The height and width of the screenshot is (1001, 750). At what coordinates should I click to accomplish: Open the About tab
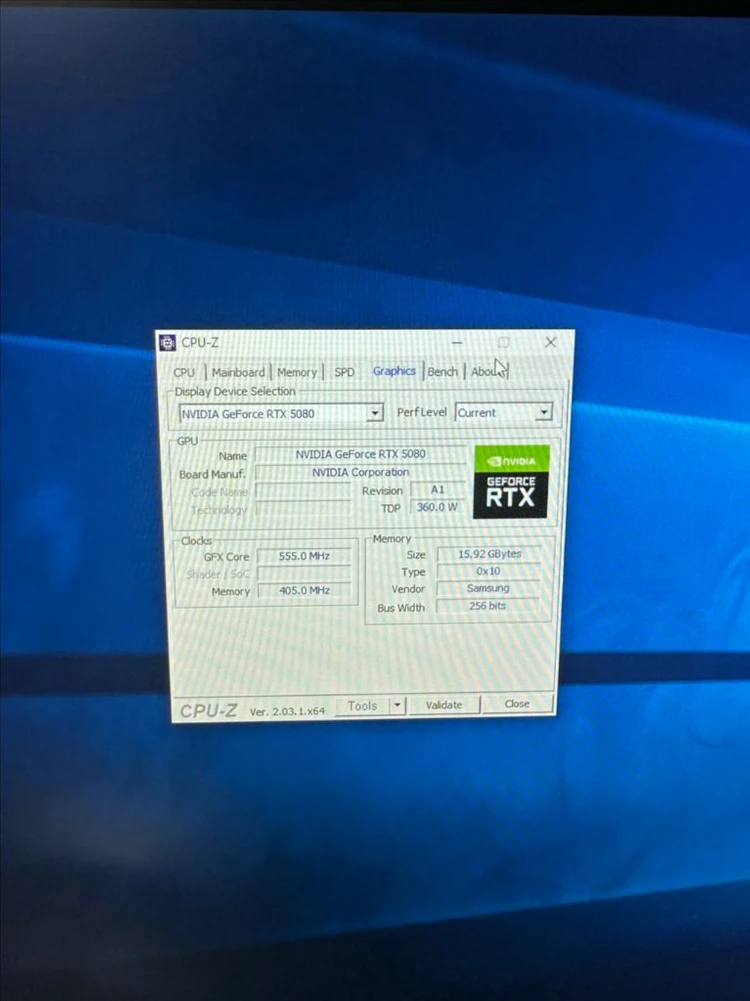tap(488, 372)
